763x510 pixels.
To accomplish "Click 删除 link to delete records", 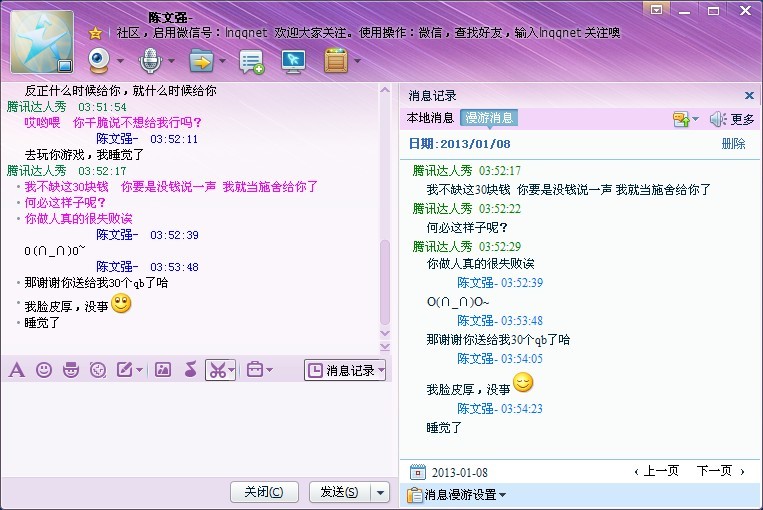I will (x=734, y=144).
